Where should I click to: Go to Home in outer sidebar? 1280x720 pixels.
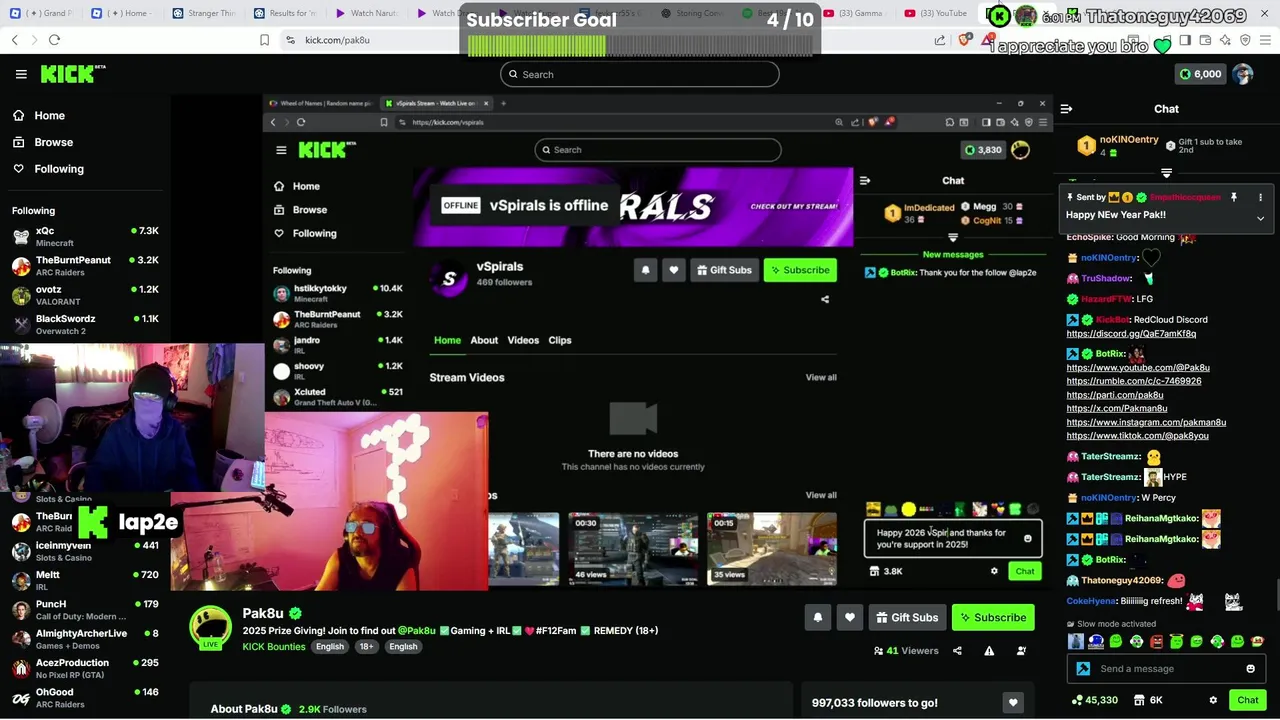(x=40, y=116)
